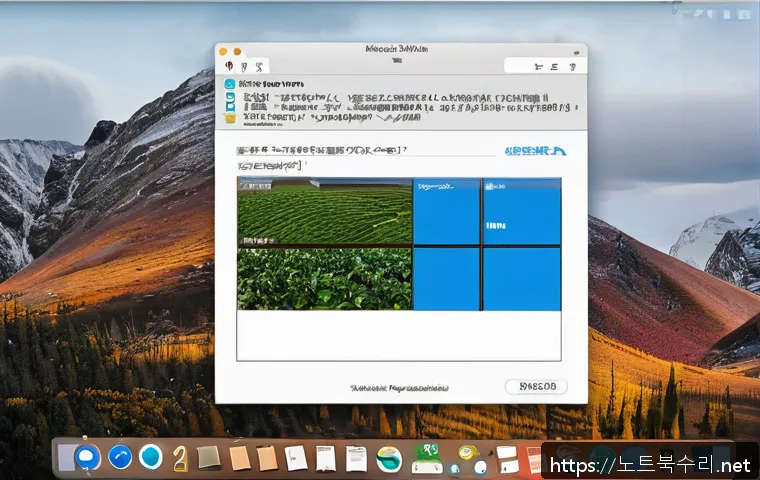Open the first tan document icon in the Dock

239,458
